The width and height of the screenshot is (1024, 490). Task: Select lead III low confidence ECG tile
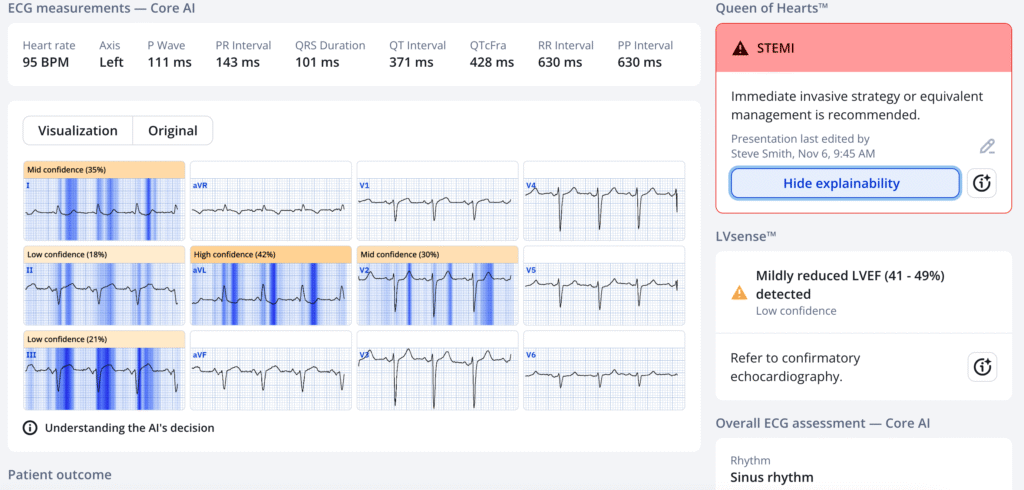[x=104, y=370]
